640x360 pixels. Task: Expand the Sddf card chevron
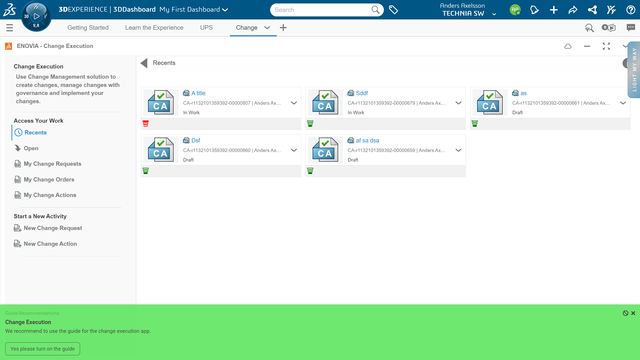tap(458, 103)
